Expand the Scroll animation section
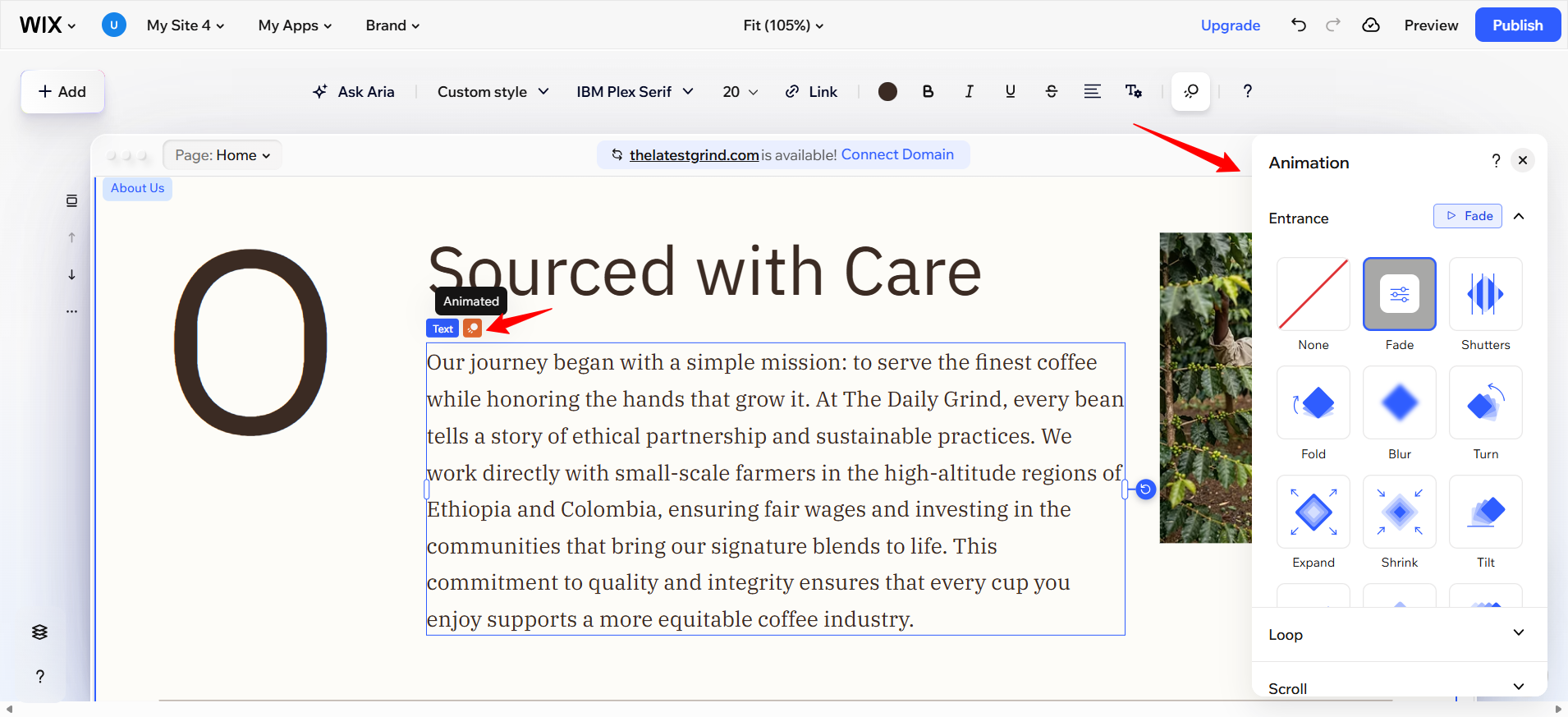Screen dimensions: 1568x717 (x=1399, y=687)
